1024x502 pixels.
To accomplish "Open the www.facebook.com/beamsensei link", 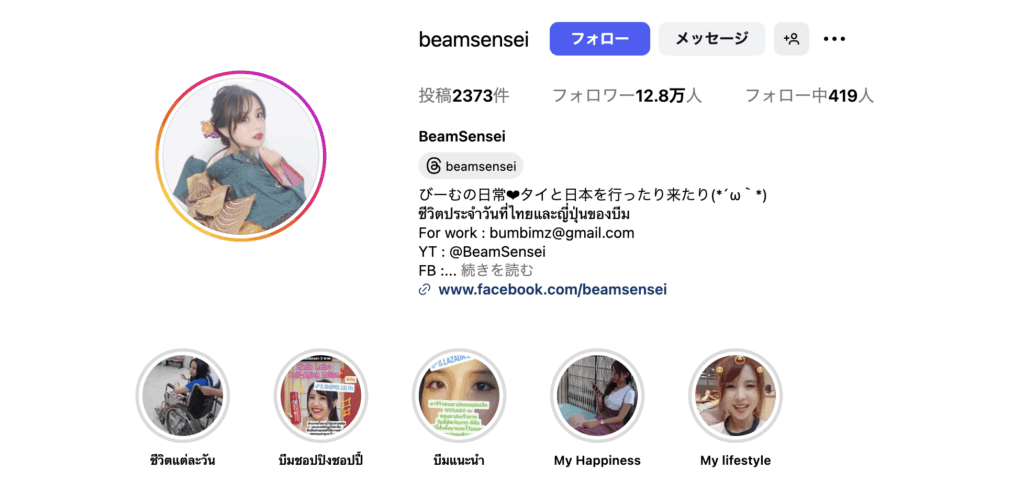I will click(x=552, y=289).
